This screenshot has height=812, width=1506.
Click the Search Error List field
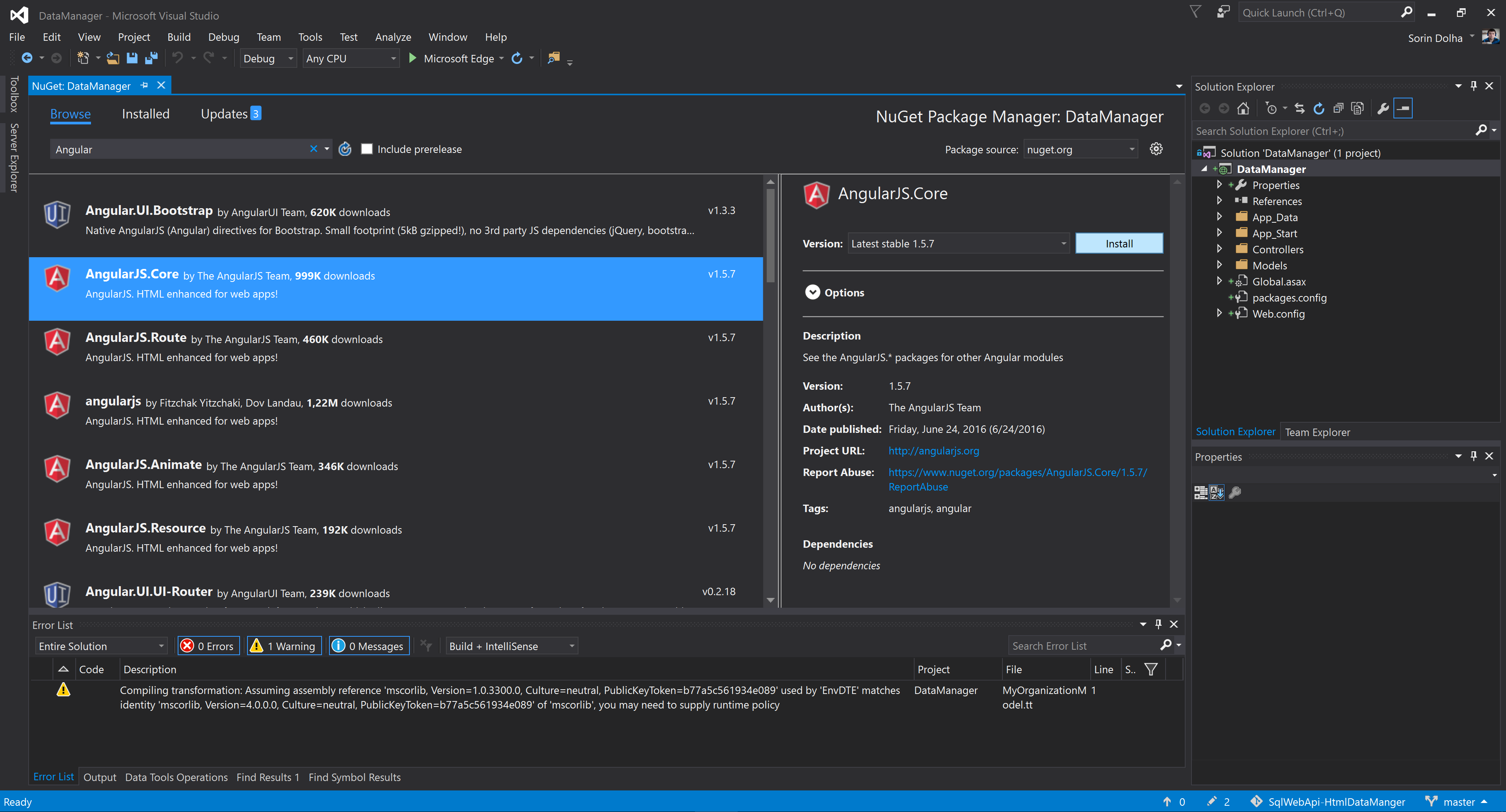coord(1084,646)
